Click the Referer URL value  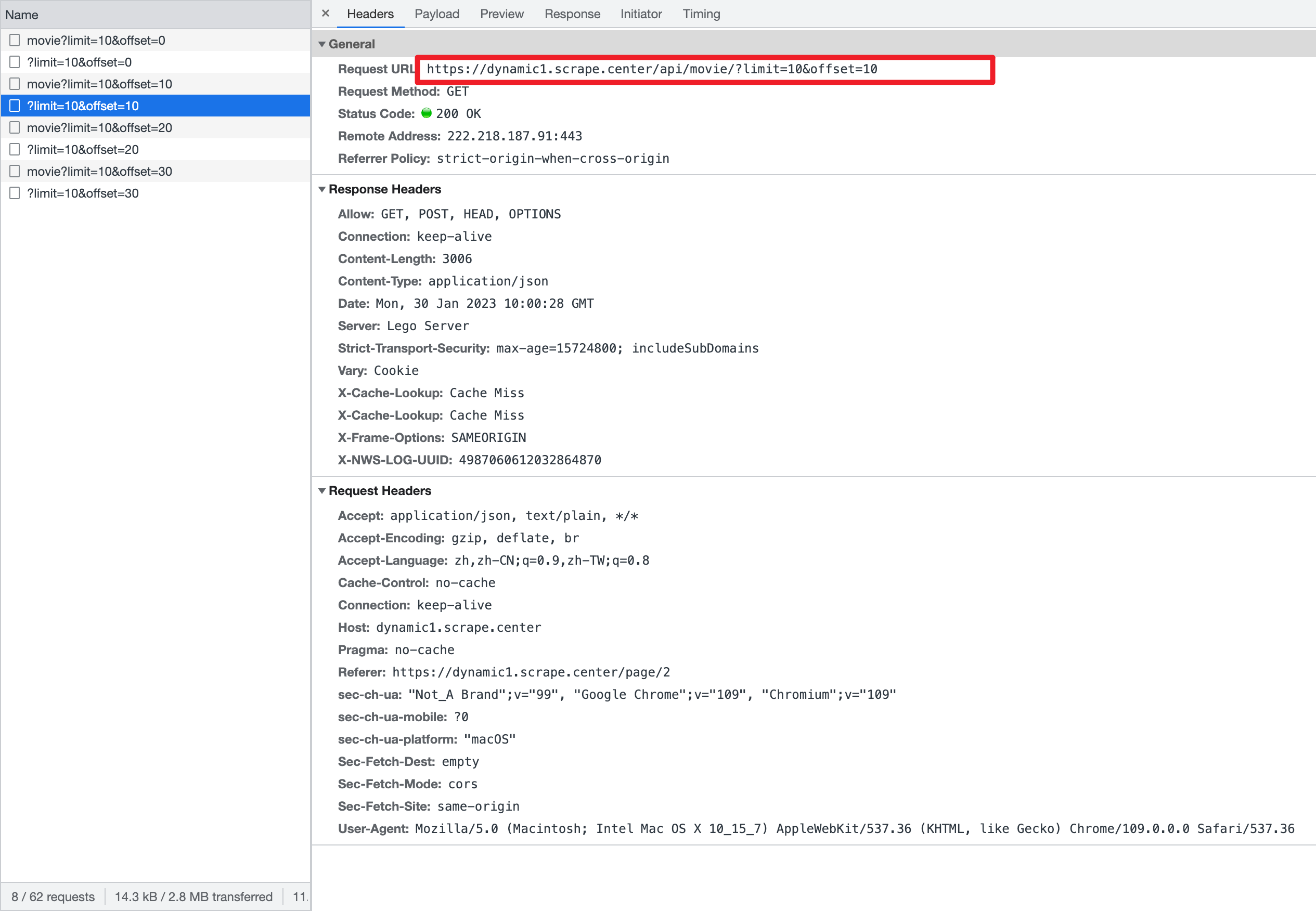531,672
